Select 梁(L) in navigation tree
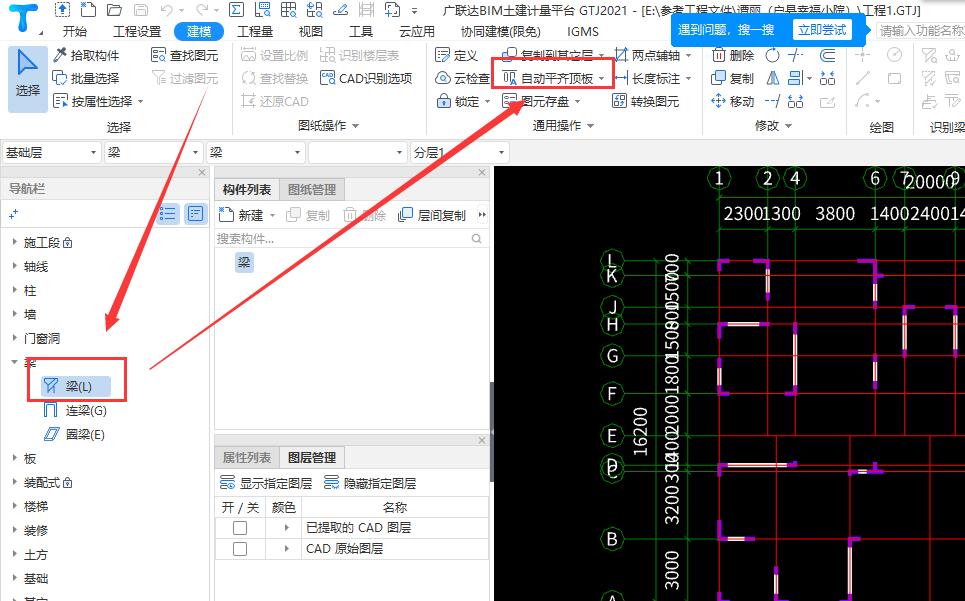965x601 pixels. point(76,386)
